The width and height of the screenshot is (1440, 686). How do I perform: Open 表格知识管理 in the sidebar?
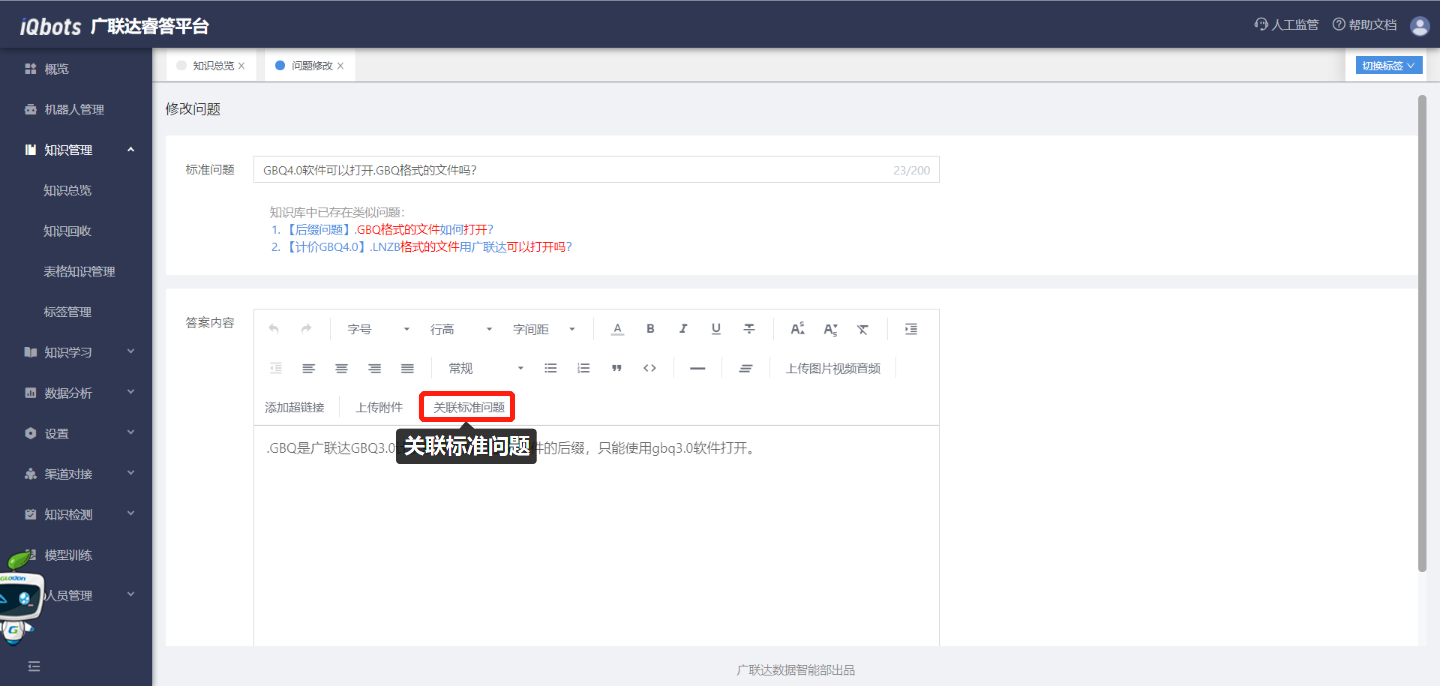tap(79, 271)
